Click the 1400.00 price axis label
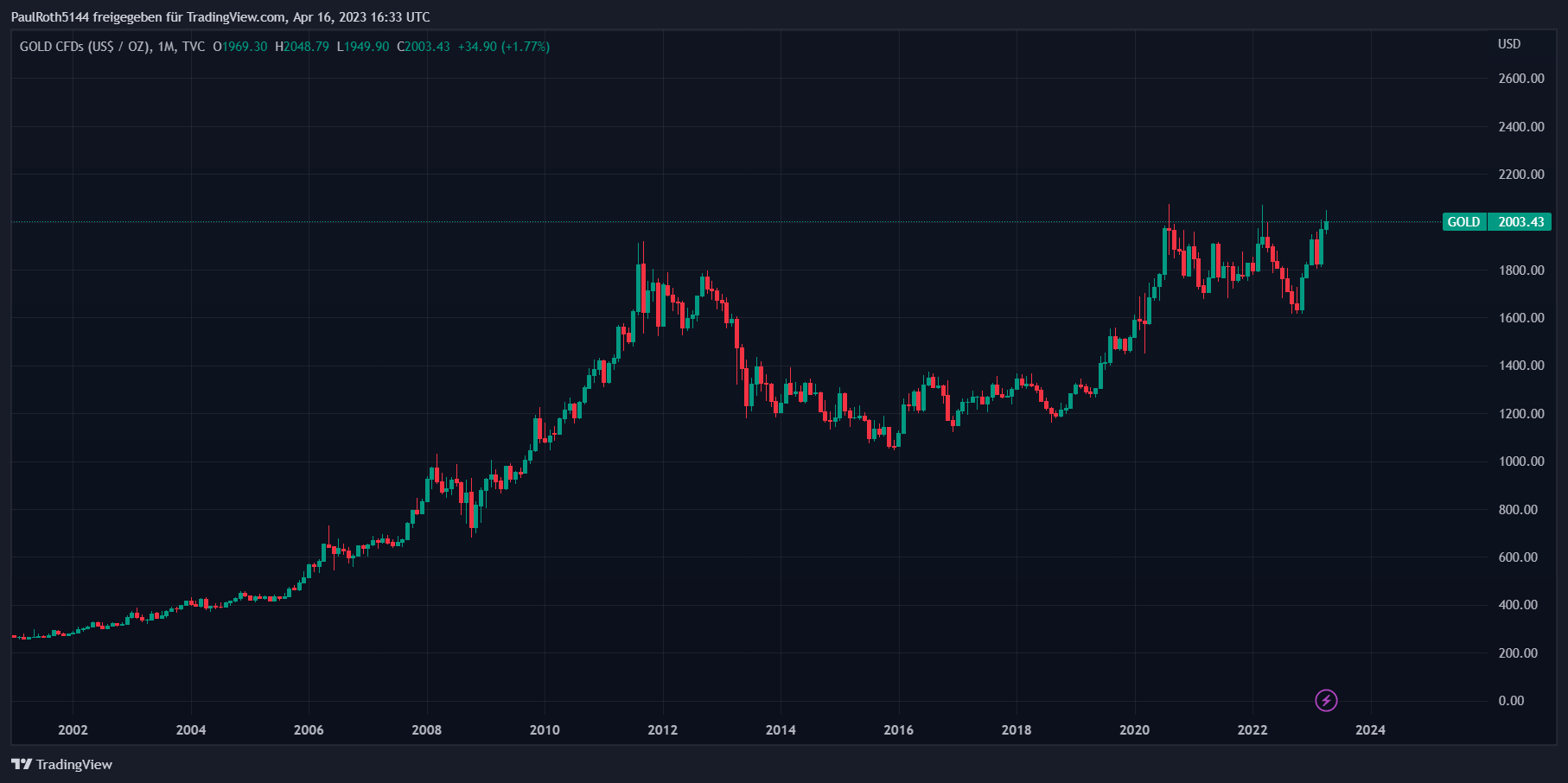This screenshot has height=783, width=1568. coord(1521,366)
